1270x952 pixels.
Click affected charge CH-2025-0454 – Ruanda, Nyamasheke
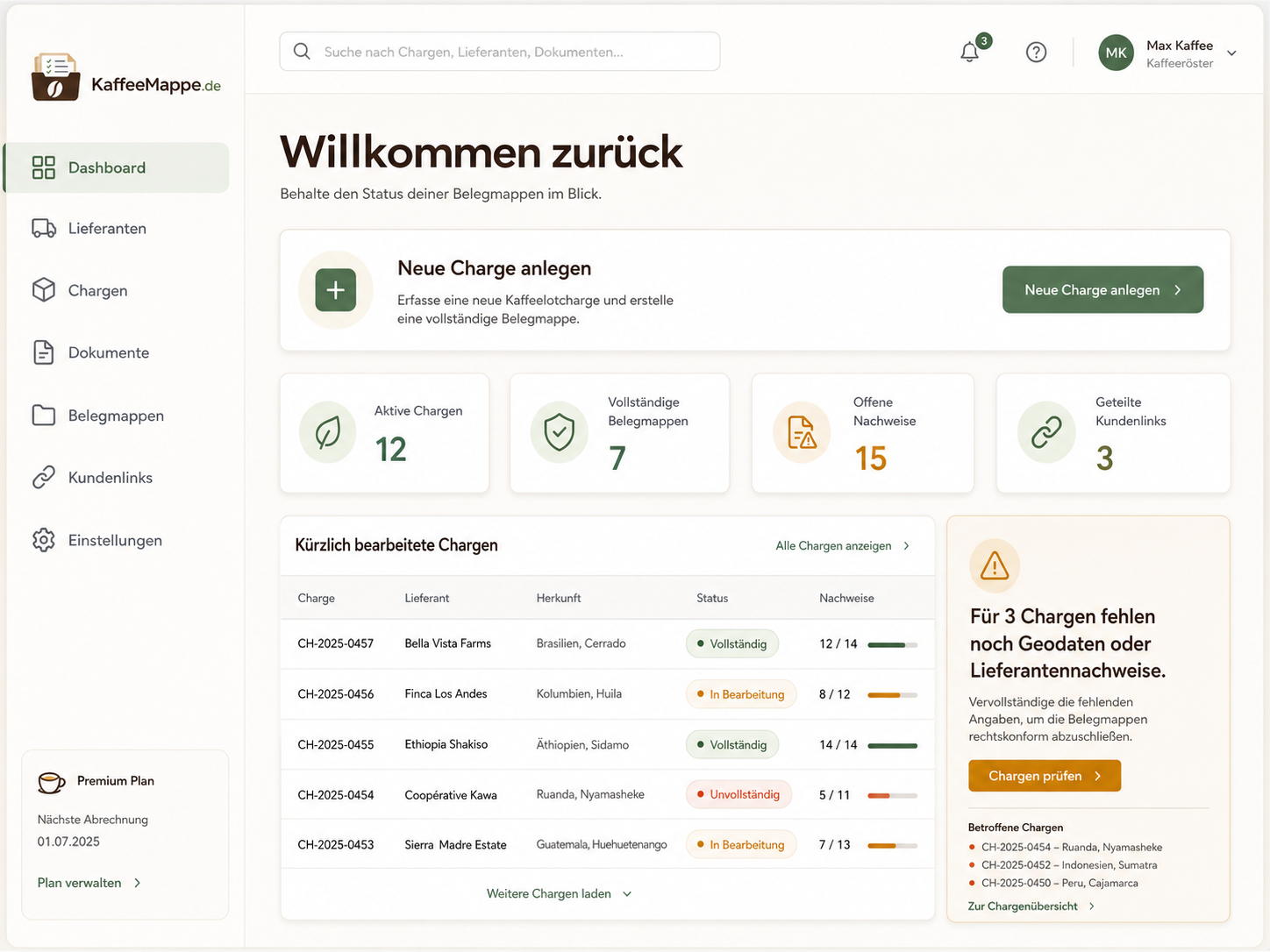point(1072,848)
